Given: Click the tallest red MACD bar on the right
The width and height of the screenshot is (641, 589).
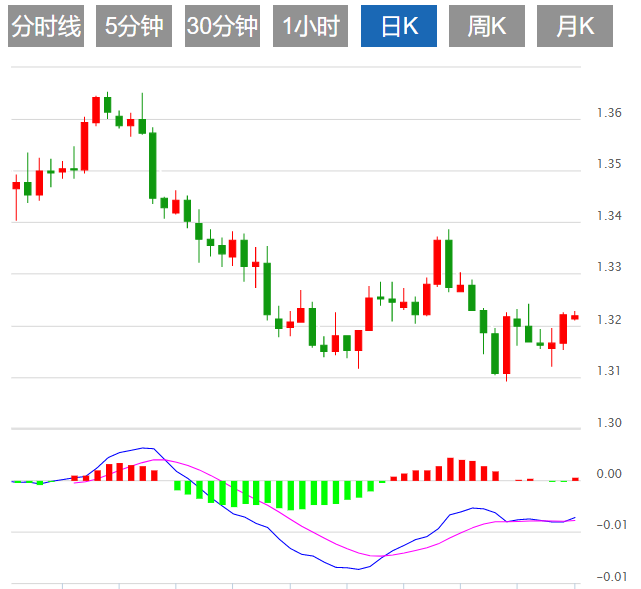Looking at the screenshot, I should (x=450, y=469).
